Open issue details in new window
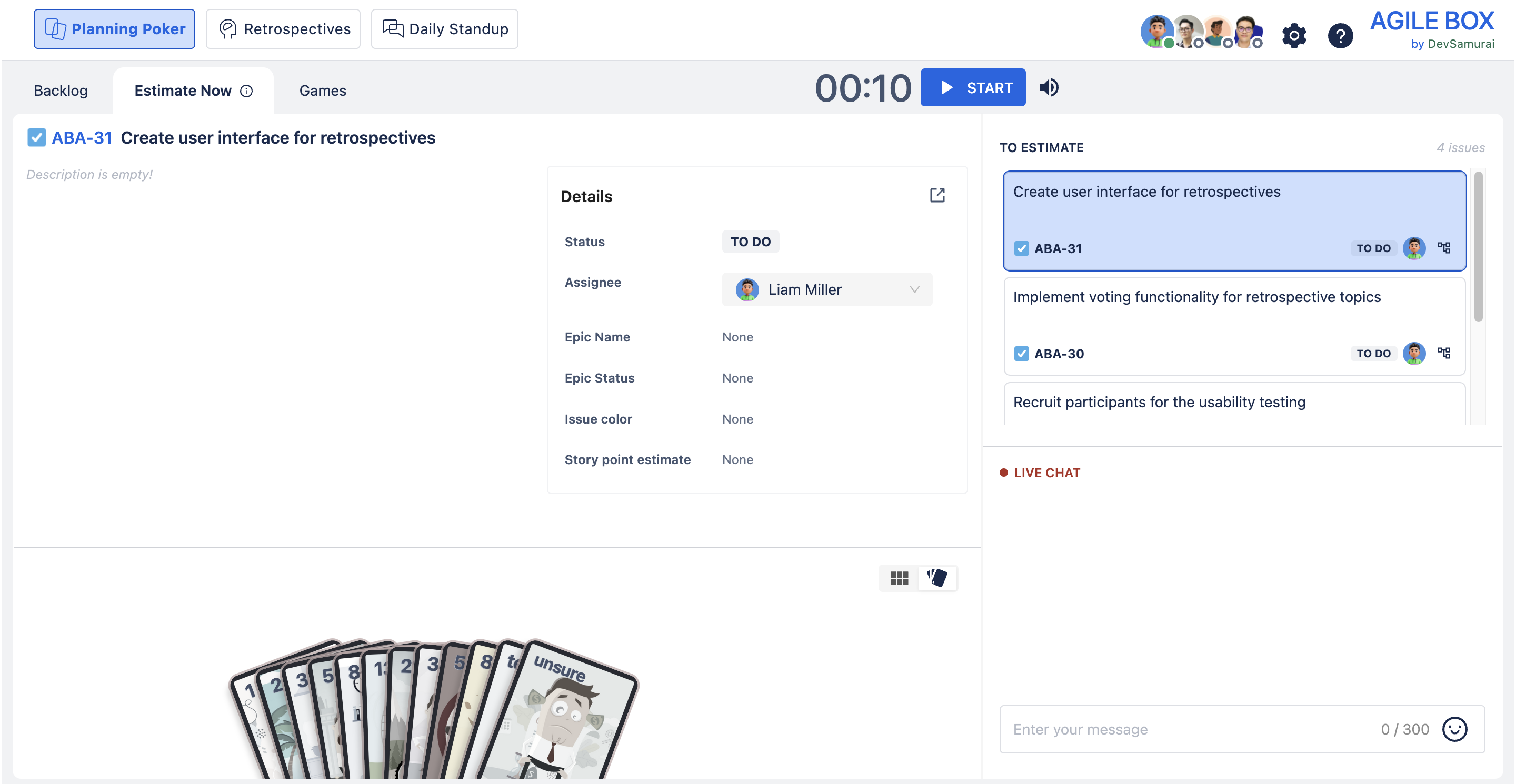 coord(937,195)
